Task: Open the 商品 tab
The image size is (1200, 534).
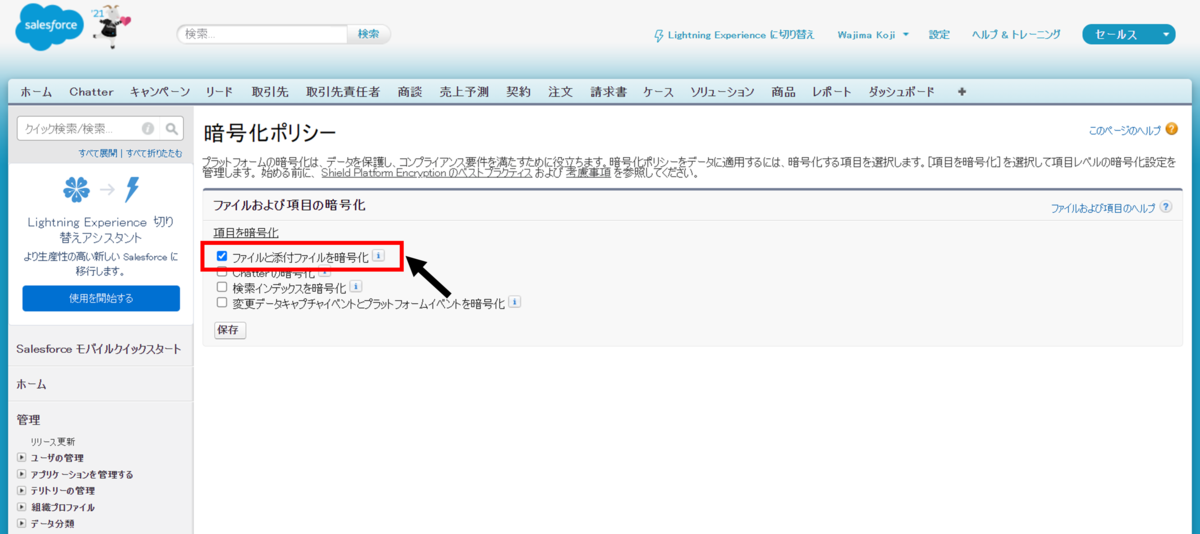Action: (783, 92)
